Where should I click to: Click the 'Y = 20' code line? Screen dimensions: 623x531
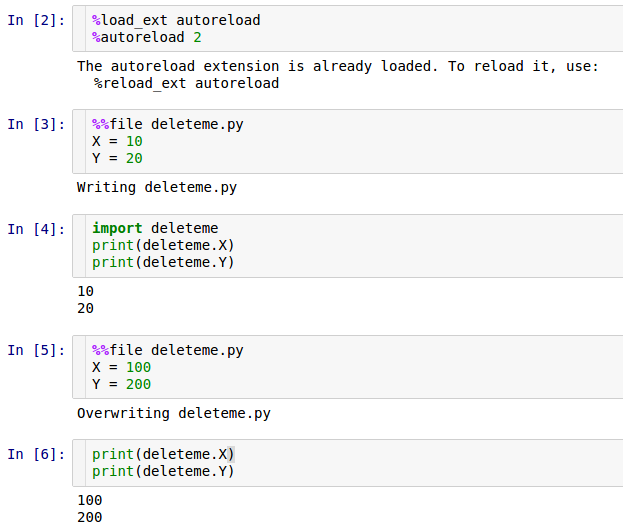coord(117,158)
